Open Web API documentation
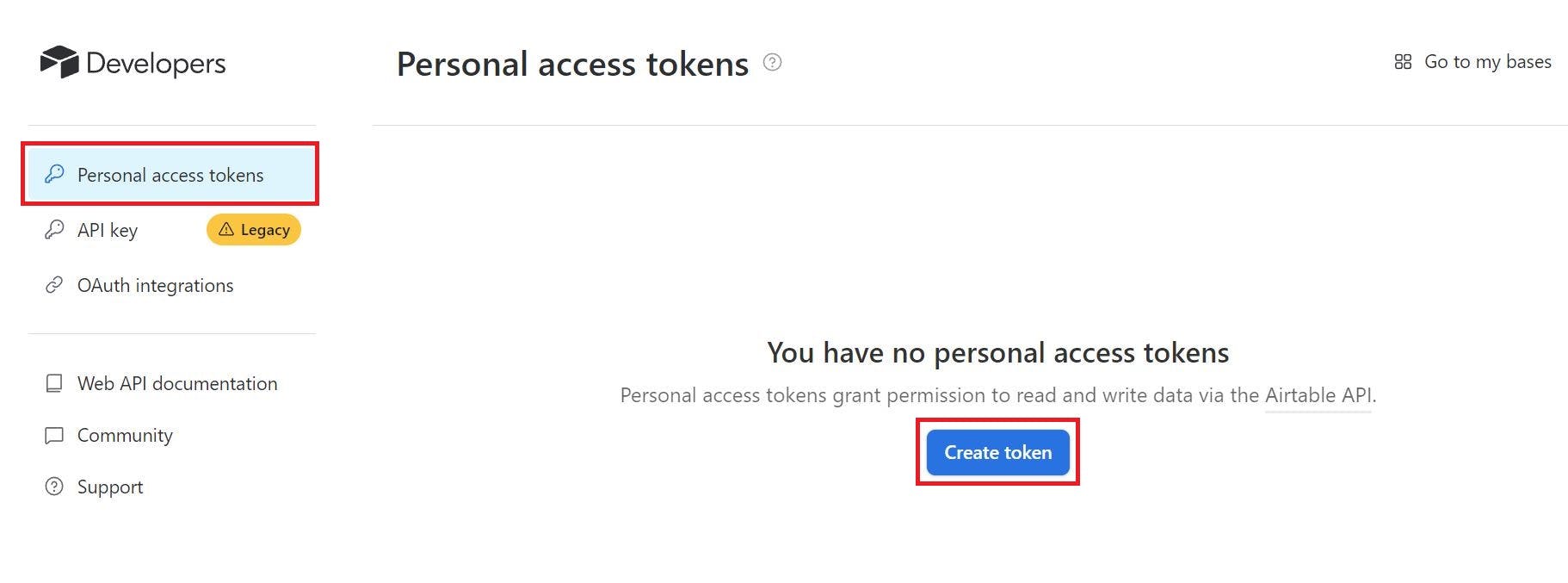Viewport: 1568px width, 583px height. [x=176, y=383]
